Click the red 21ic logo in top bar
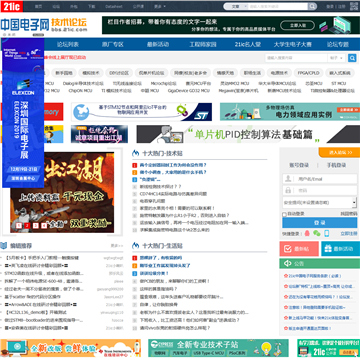 click(12, 6)
